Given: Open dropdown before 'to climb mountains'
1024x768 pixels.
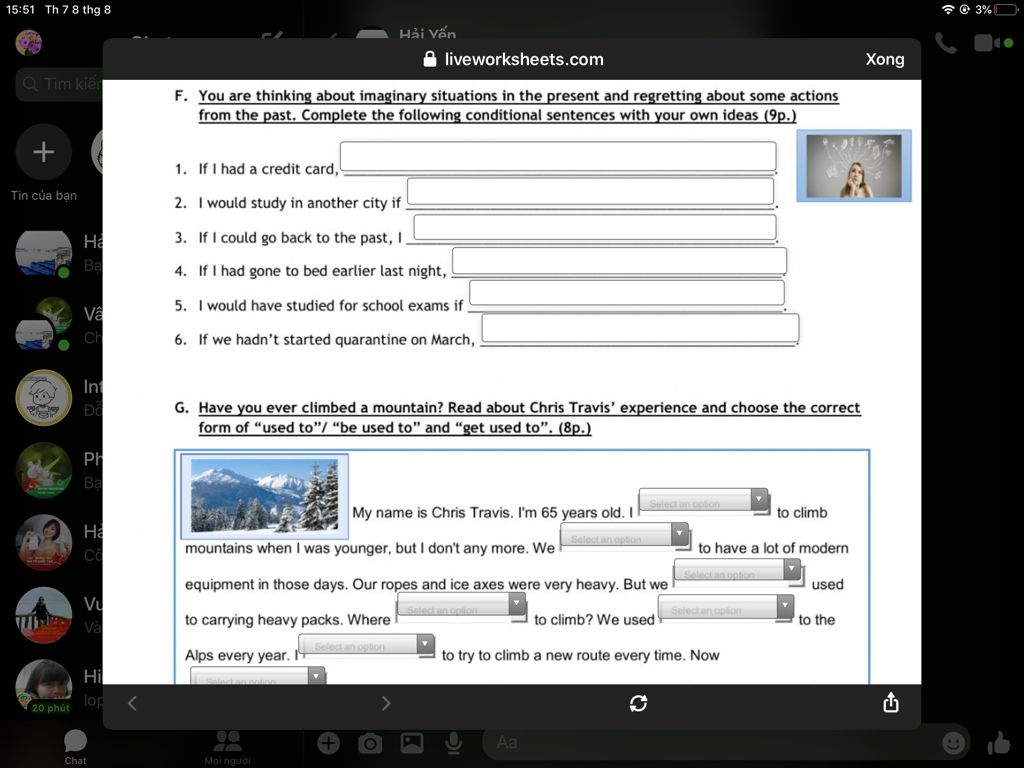Looking at the screenshot, I should (x=703, y=500).
